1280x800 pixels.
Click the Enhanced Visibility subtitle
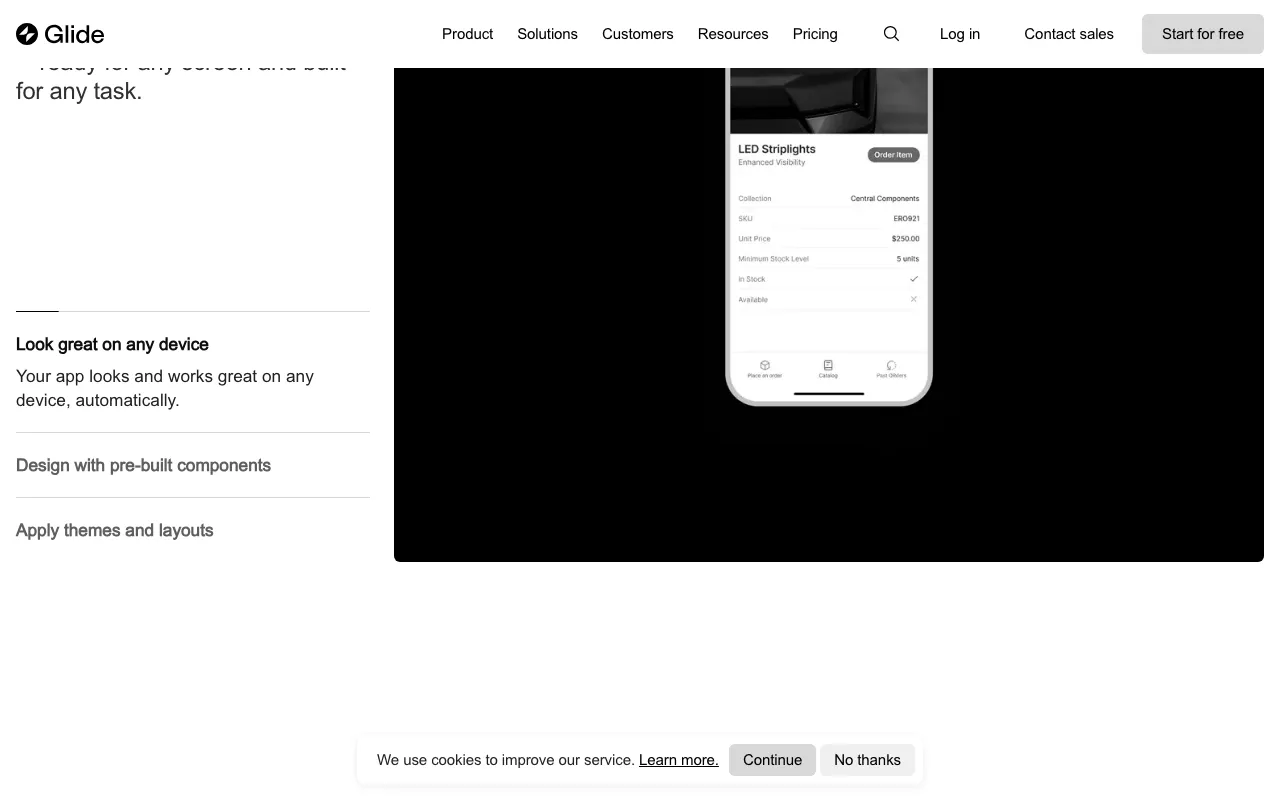point(772,162)
